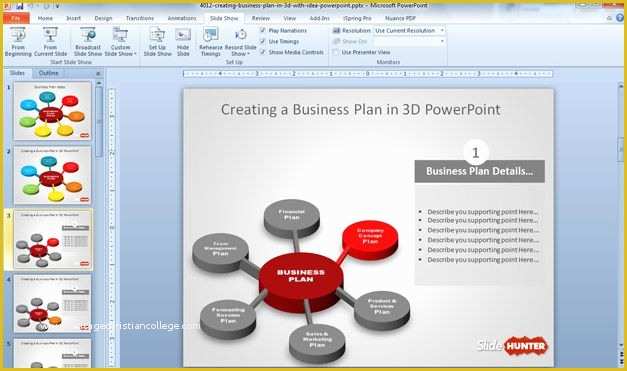
Task: Click the horizontal ruler
Action: (367, 74)
